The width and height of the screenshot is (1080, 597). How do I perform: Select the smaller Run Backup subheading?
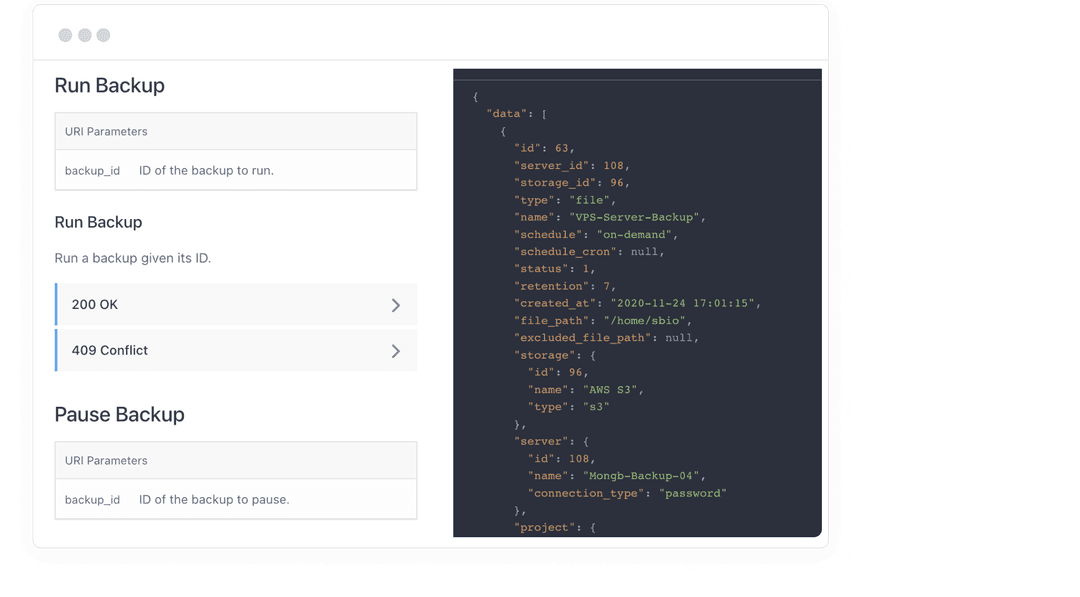pyautogui.click(x=98, y=222)
